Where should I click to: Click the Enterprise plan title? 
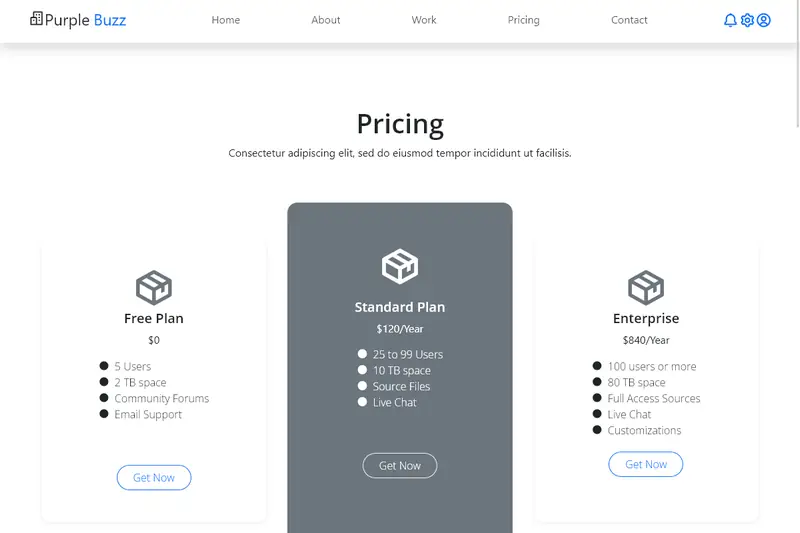tap(646, 319)
